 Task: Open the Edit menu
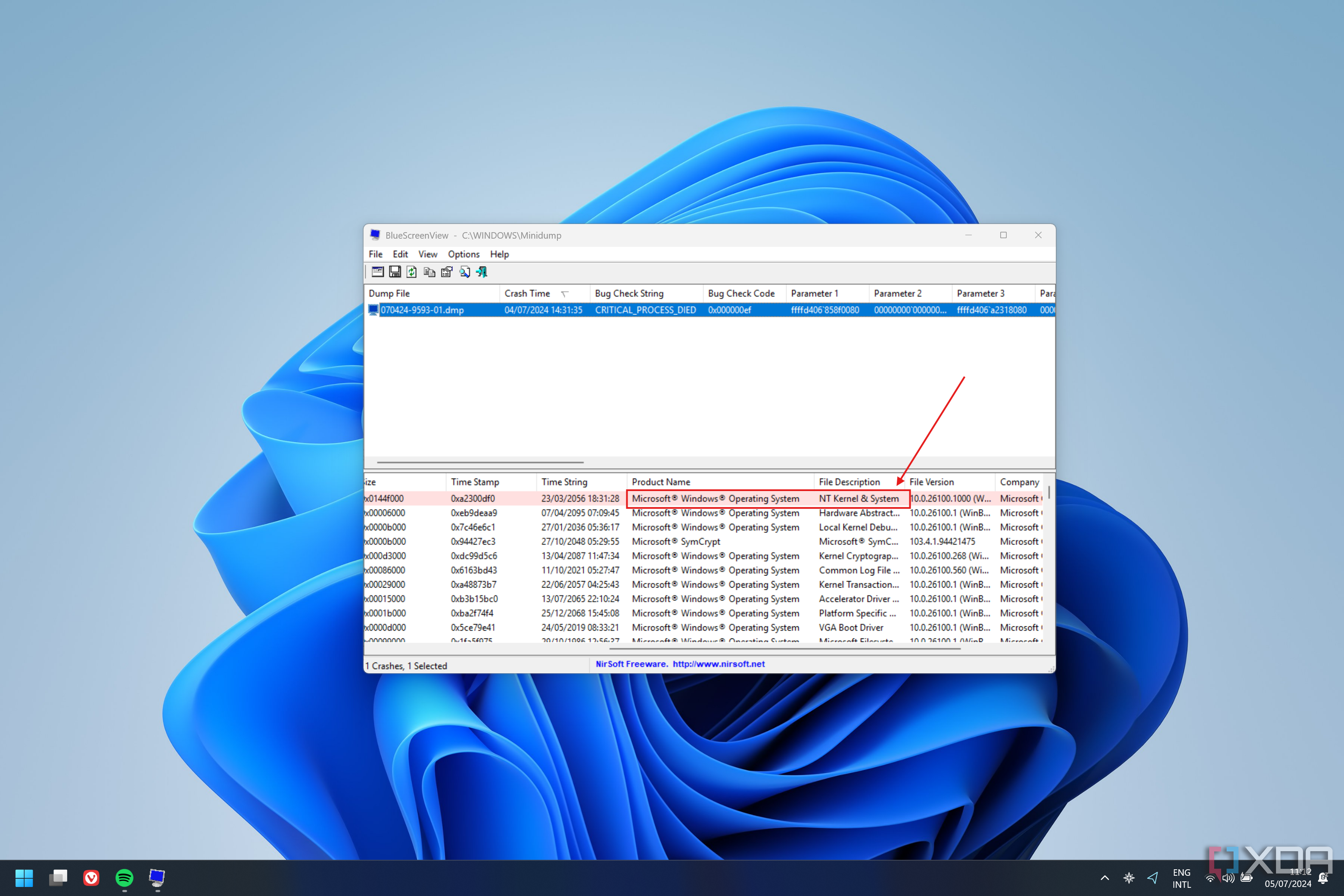pos(400,254)
